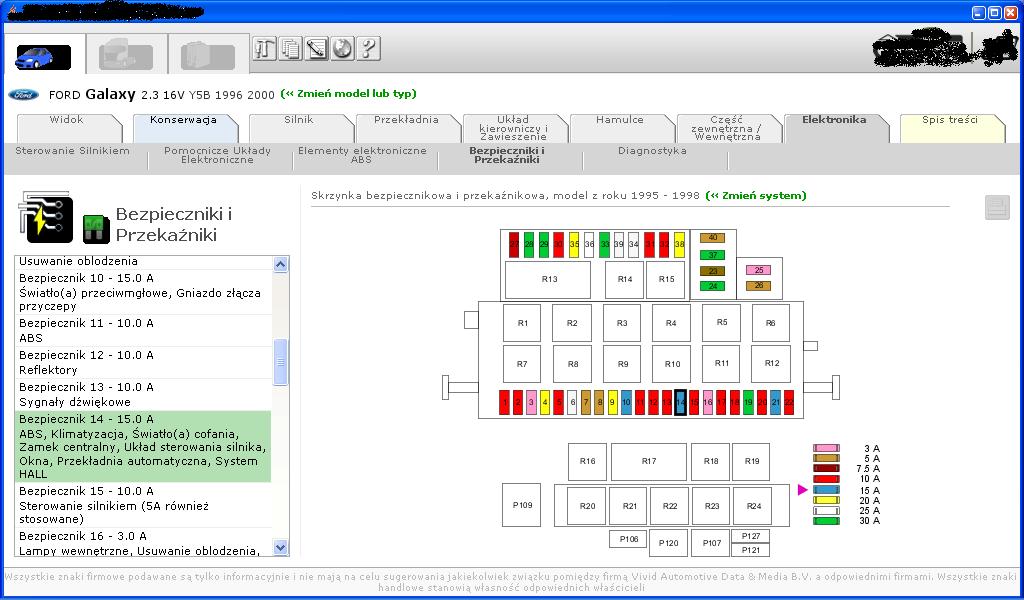The image size is (1024, 600).
Task: Click the 'Zmień system' link
Action: click(755, 196)
